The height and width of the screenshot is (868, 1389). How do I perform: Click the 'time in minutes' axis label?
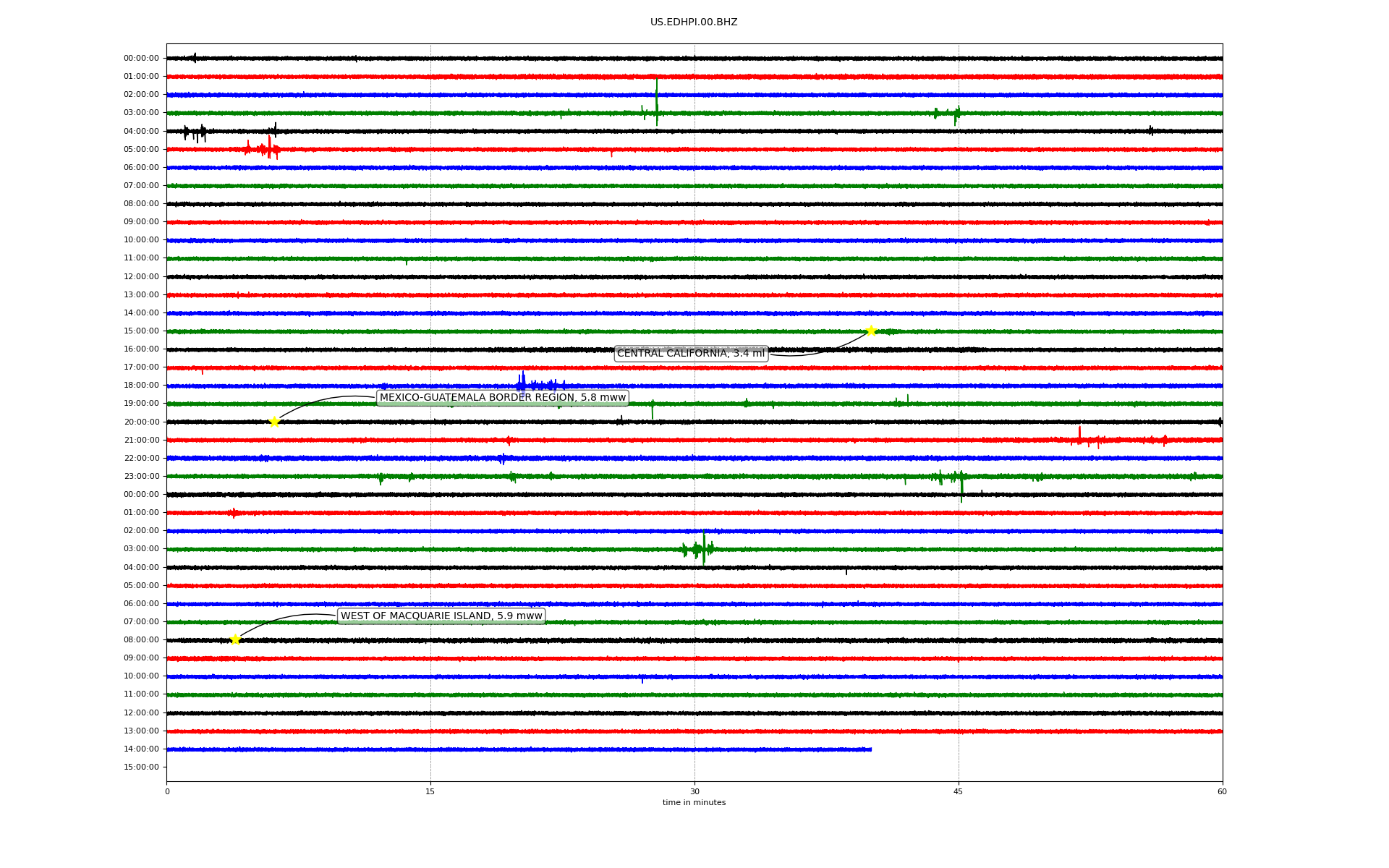[x=693, y=803]
